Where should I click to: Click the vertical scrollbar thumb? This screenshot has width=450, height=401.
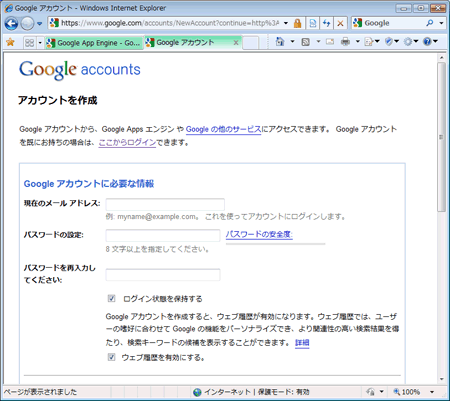coord(442,137)
